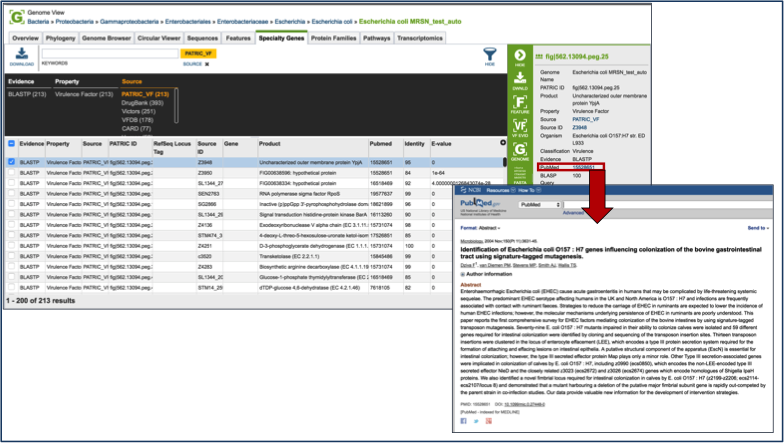Open the Send to dropdown

758,228
